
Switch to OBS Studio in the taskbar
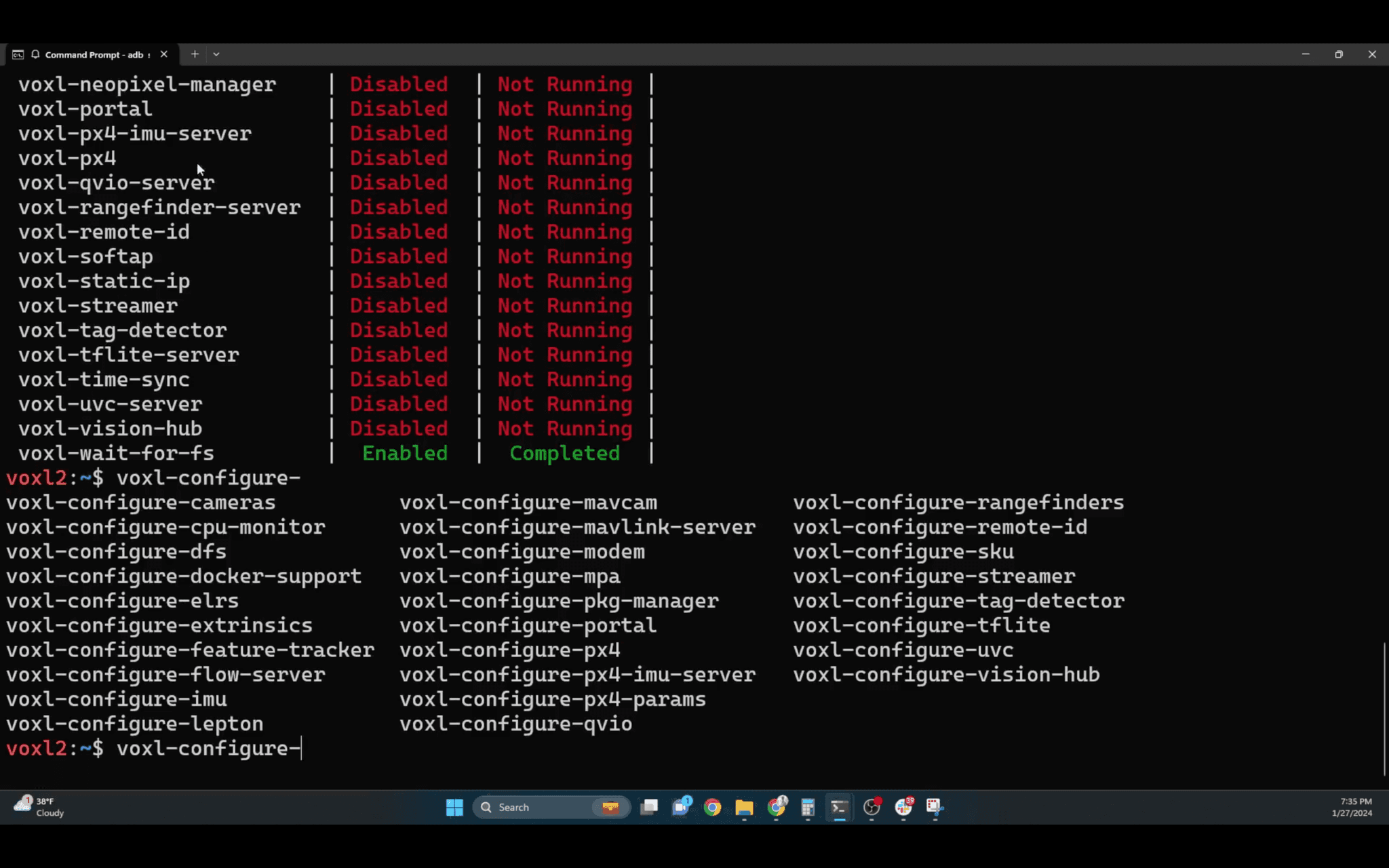click(871, 807)
